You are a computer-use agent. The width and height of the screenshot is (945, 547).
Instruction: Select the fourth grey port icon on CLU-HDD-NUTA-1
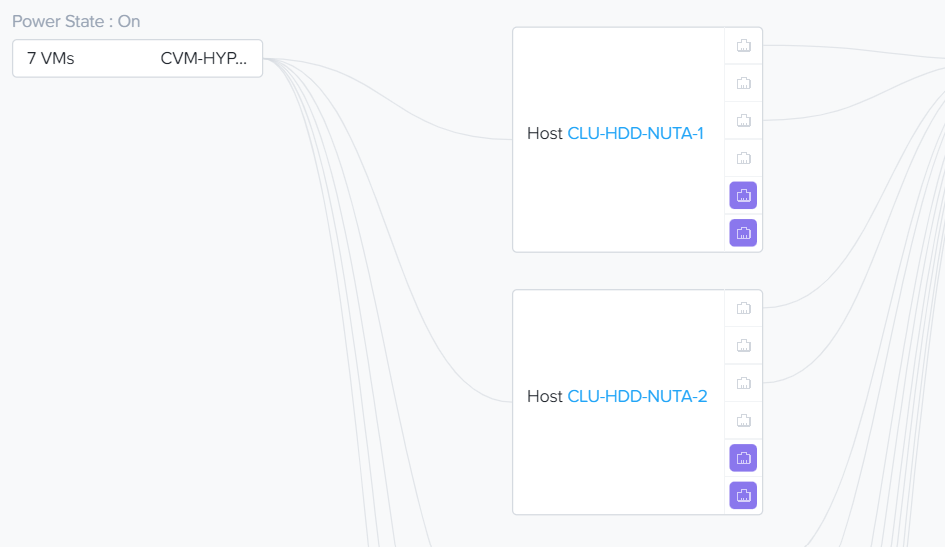(x=743, y=158)
